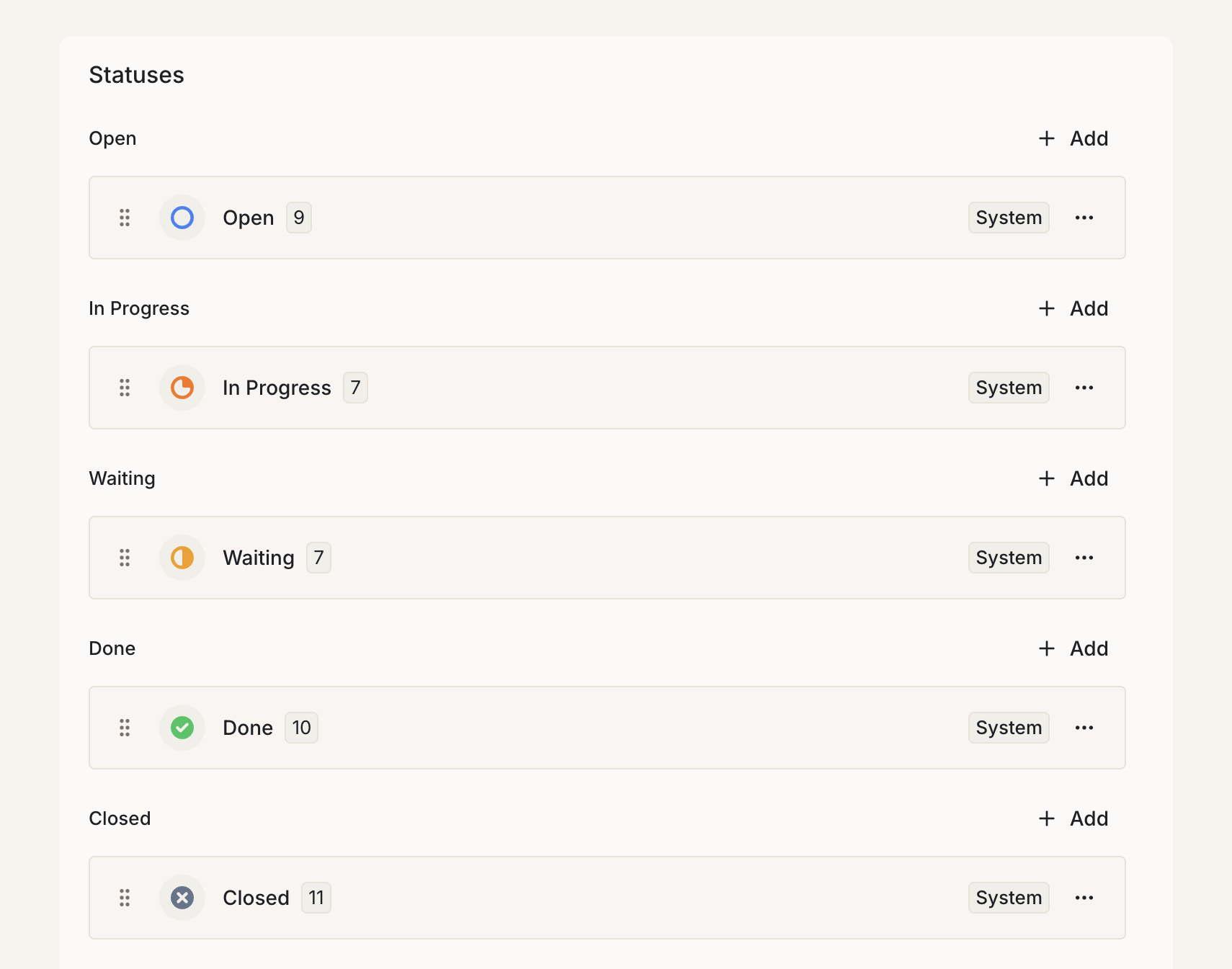
Task: Open the three-dot menu for Done status
Action: pos(1084,728)
